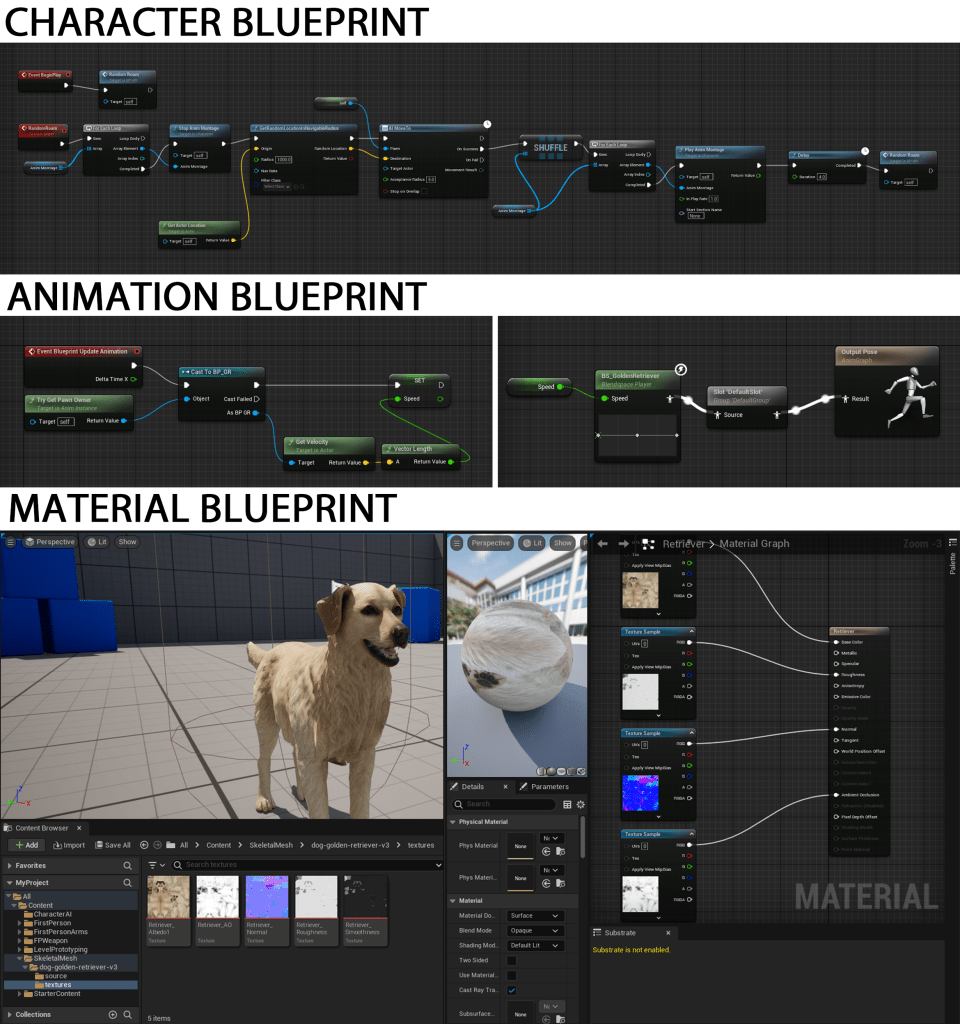960x1024 pixels.
Task: Toggle Details property matrix table icon
Action: (x=567, y=804)
